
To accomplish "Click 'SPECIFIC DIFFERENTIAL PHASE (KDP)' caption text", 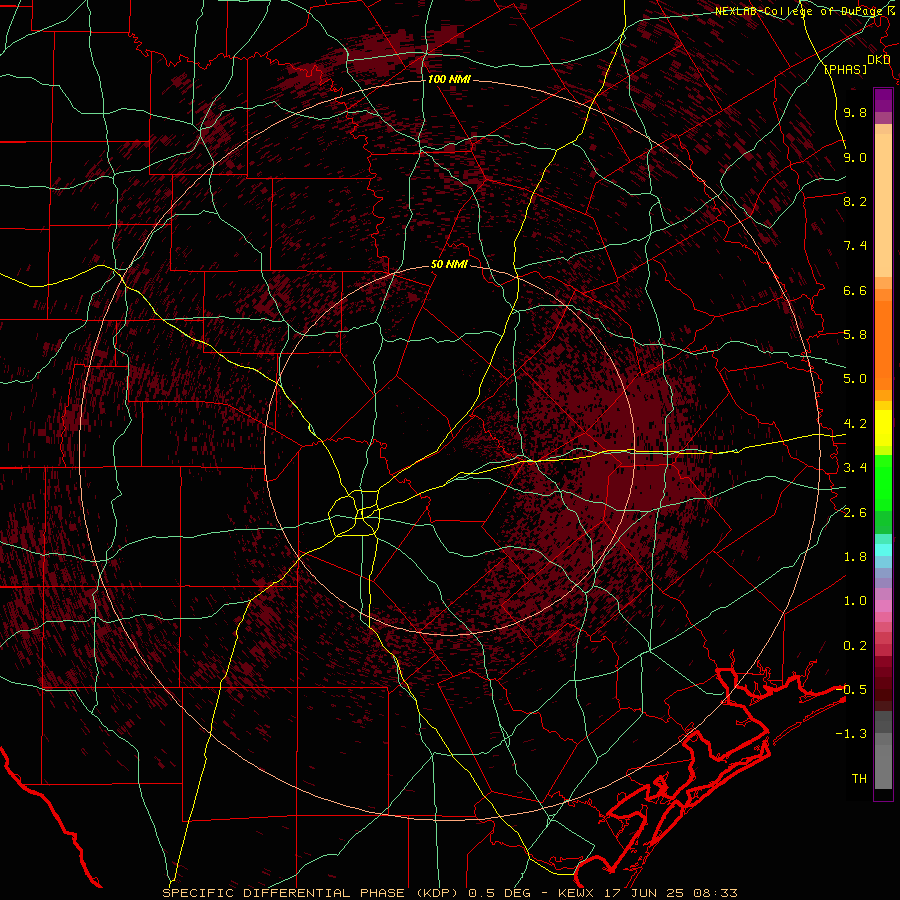I will coord(311,893).
